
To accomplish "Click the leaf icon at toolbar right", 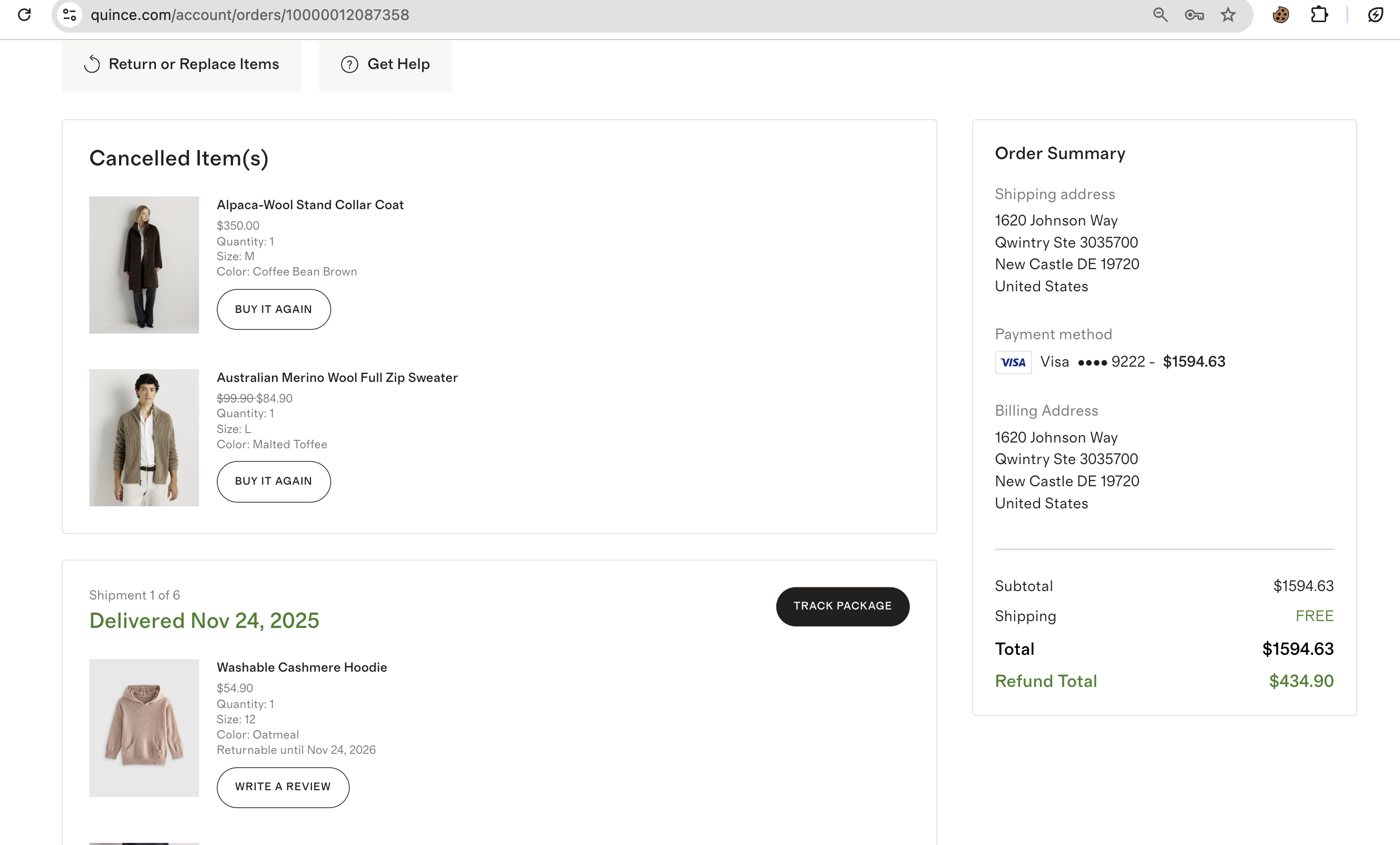I will coord(1375,15).
